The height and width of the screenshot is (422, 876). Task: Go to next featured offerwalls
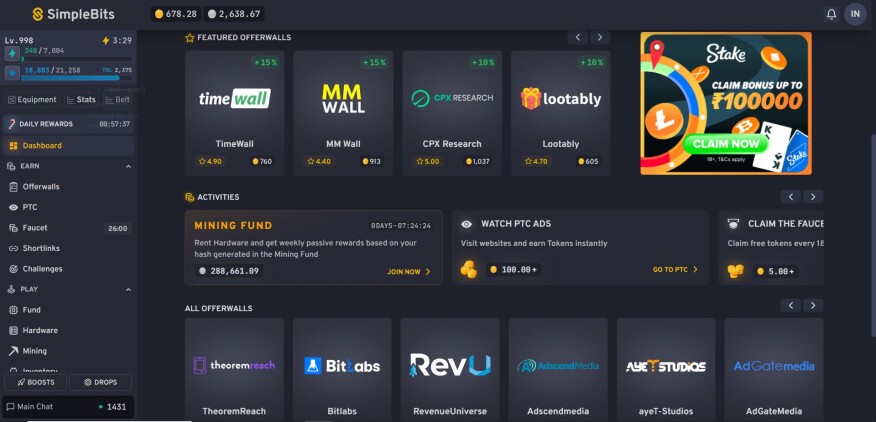600,37
